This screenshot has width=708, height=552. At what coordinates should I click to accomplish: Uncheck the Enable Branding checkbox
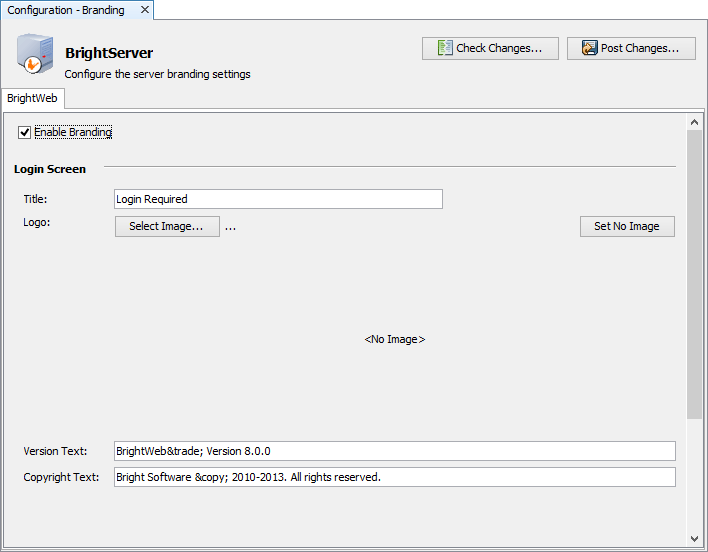coord(25,132)
